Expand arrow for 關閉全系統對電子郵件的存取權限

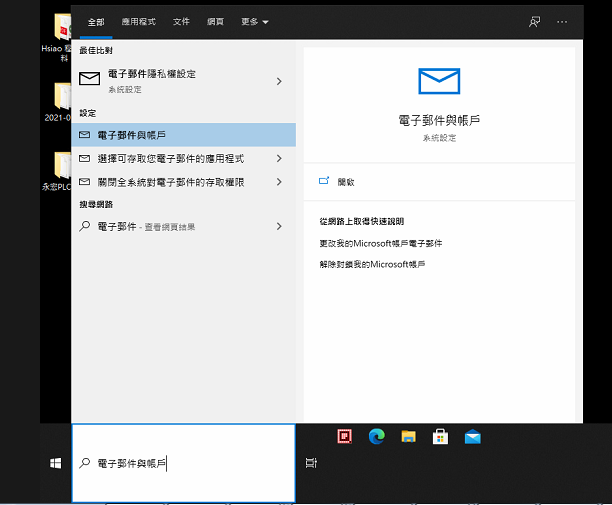[279, 182]
